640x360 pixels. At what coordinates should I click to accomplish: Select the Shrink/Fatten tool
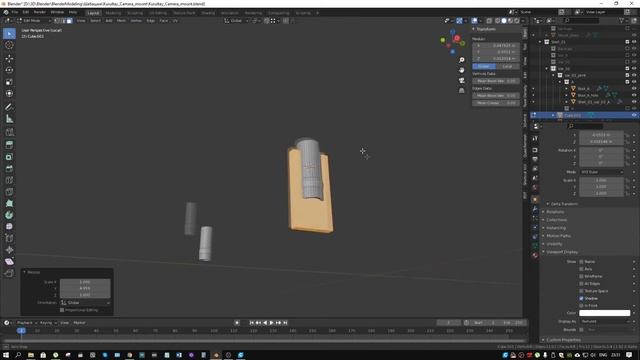tap(9, 250)
